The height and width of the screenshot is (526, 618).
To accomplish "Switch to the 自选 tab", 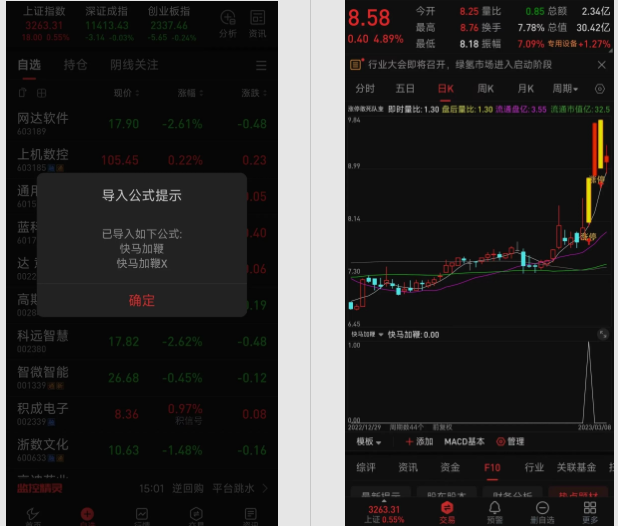I will (29, 65).
